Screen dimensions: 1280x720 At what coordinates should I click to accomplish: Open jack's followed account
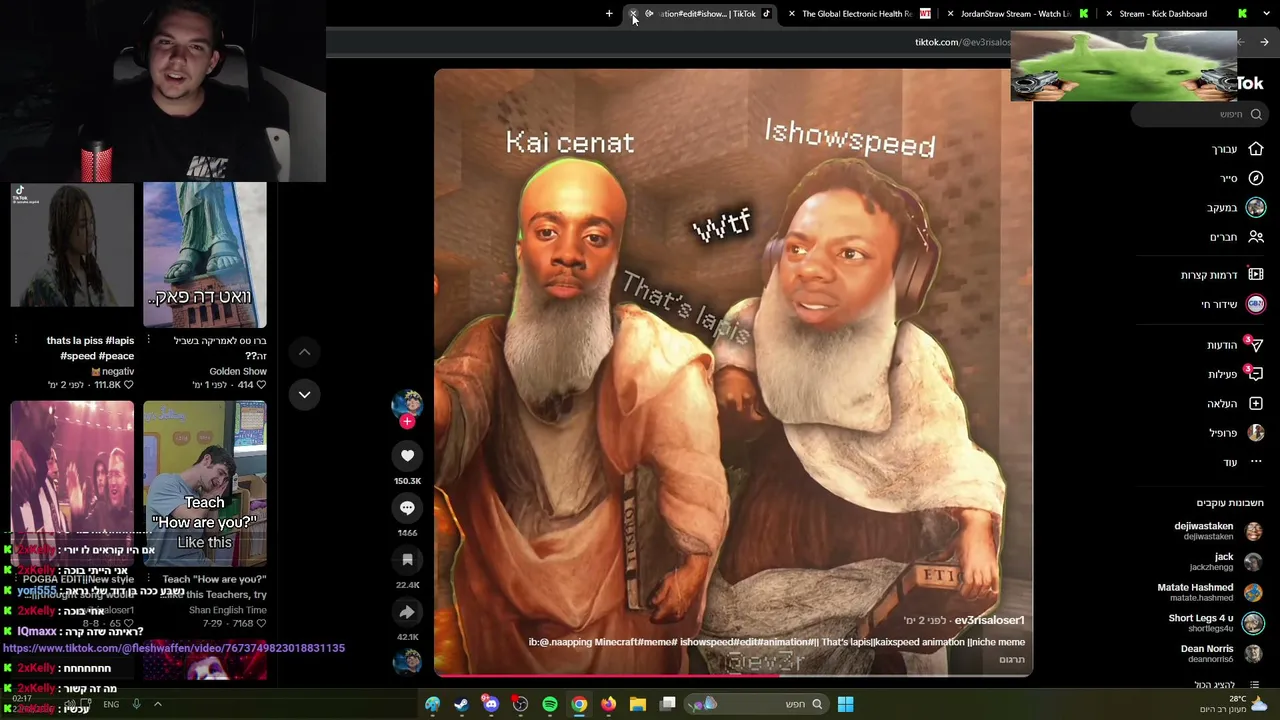1225,562
